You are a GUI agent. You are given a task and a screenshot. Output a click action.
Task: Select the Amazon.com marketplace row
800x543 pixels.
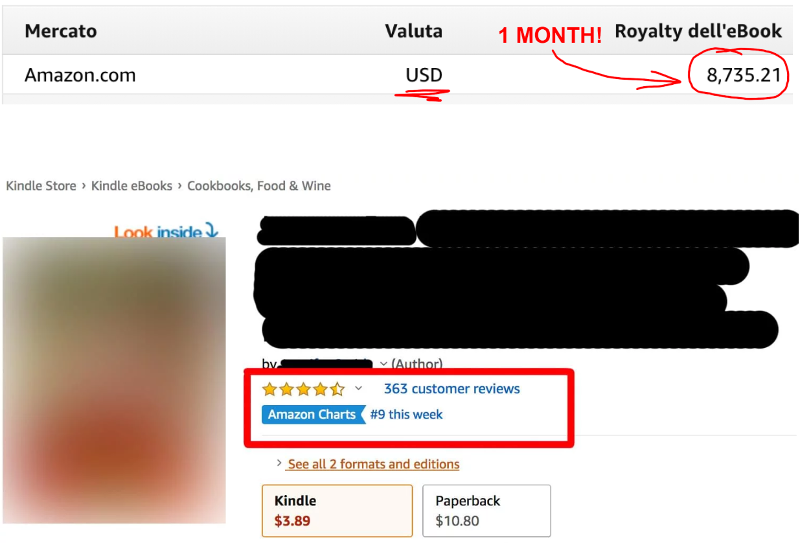pos(397,75)
